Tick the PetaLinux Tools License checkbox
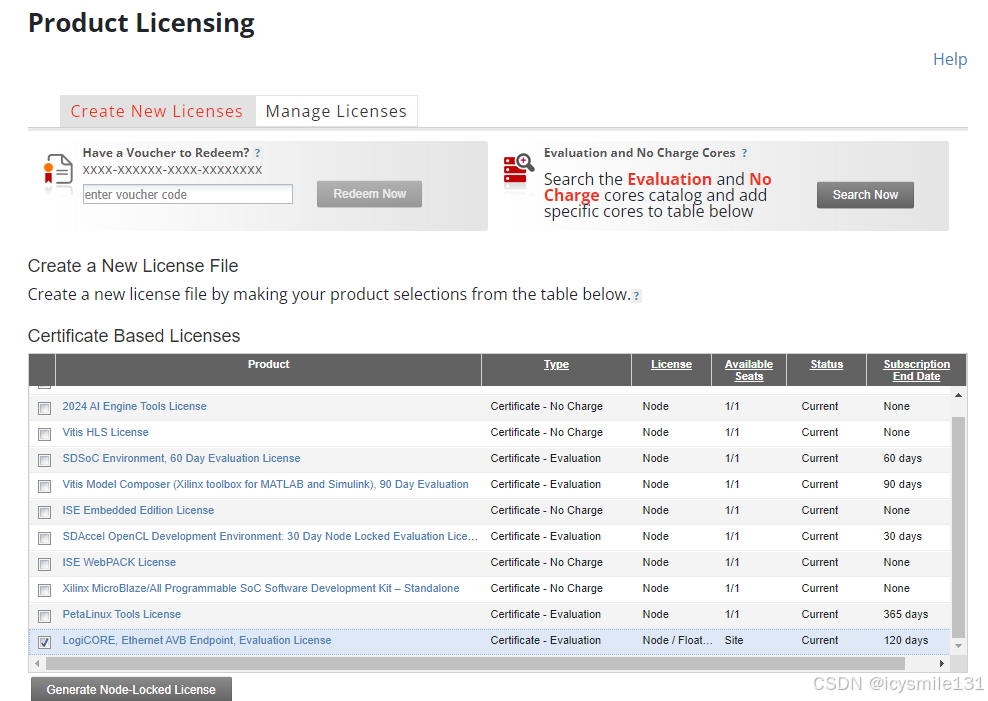 click(x=45, y=616)
